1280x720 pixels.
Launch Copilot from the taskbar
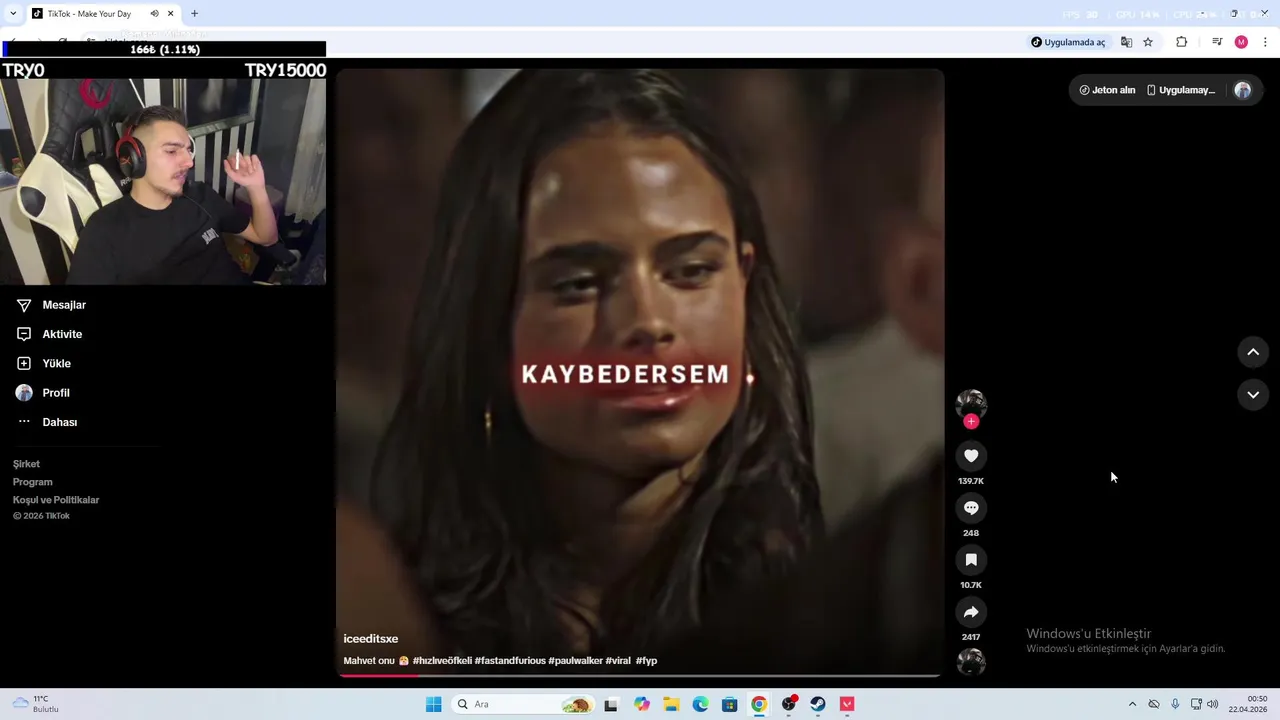tap(641, 704)
